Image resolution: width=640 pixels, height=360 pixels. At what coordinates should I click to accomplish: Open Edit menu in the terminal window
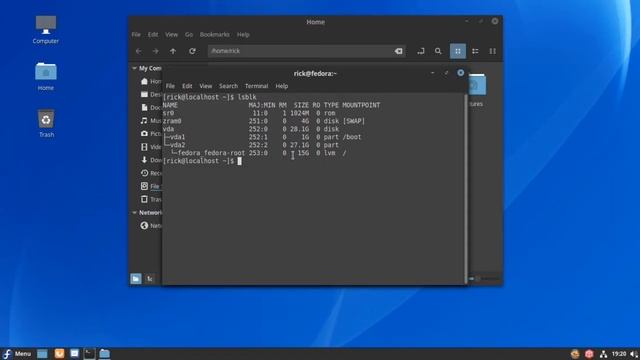click(x=187, y=86)
